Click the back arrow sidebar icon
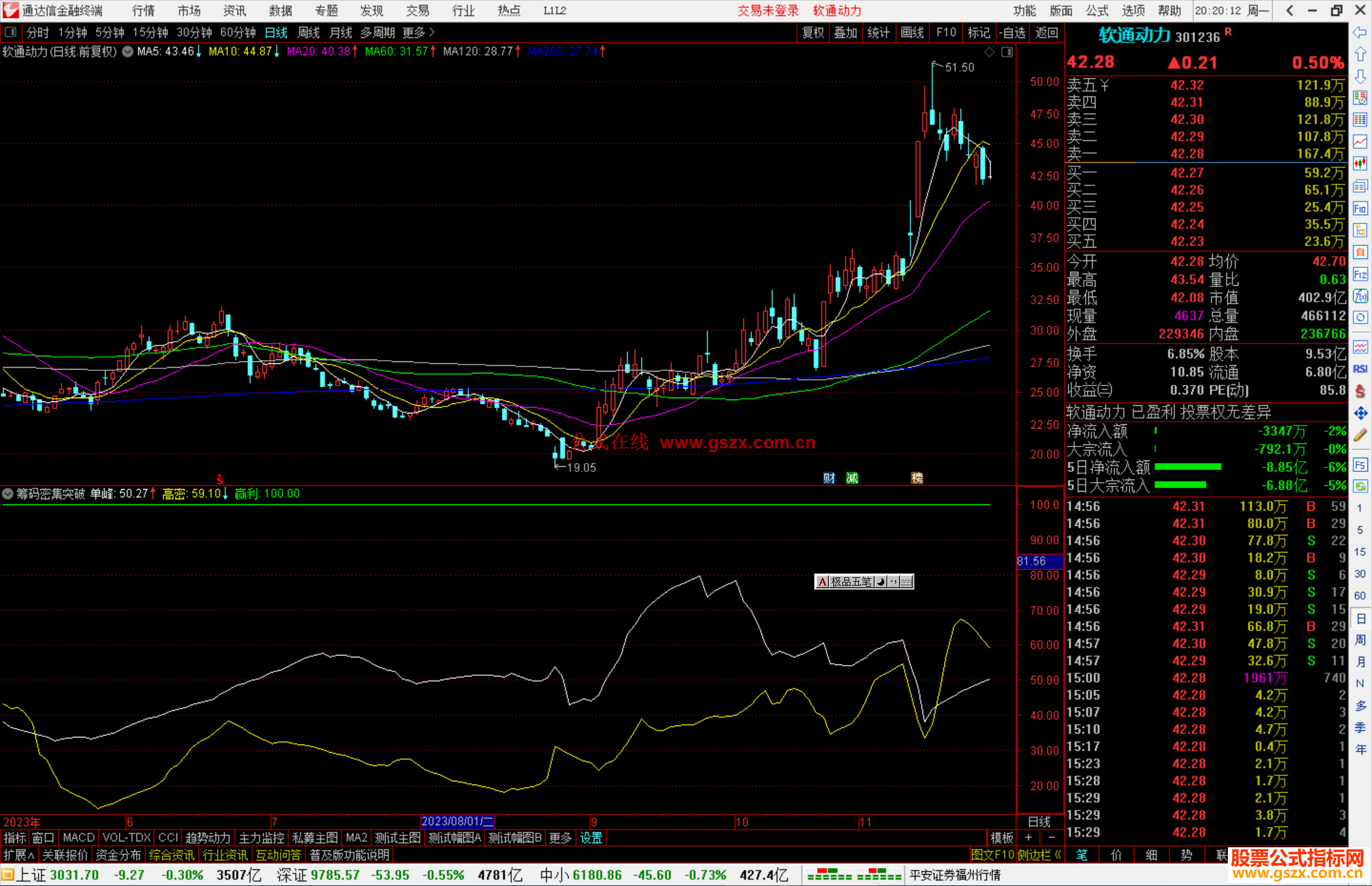Screen dimensions: 1372x886 pos(1360,32)
